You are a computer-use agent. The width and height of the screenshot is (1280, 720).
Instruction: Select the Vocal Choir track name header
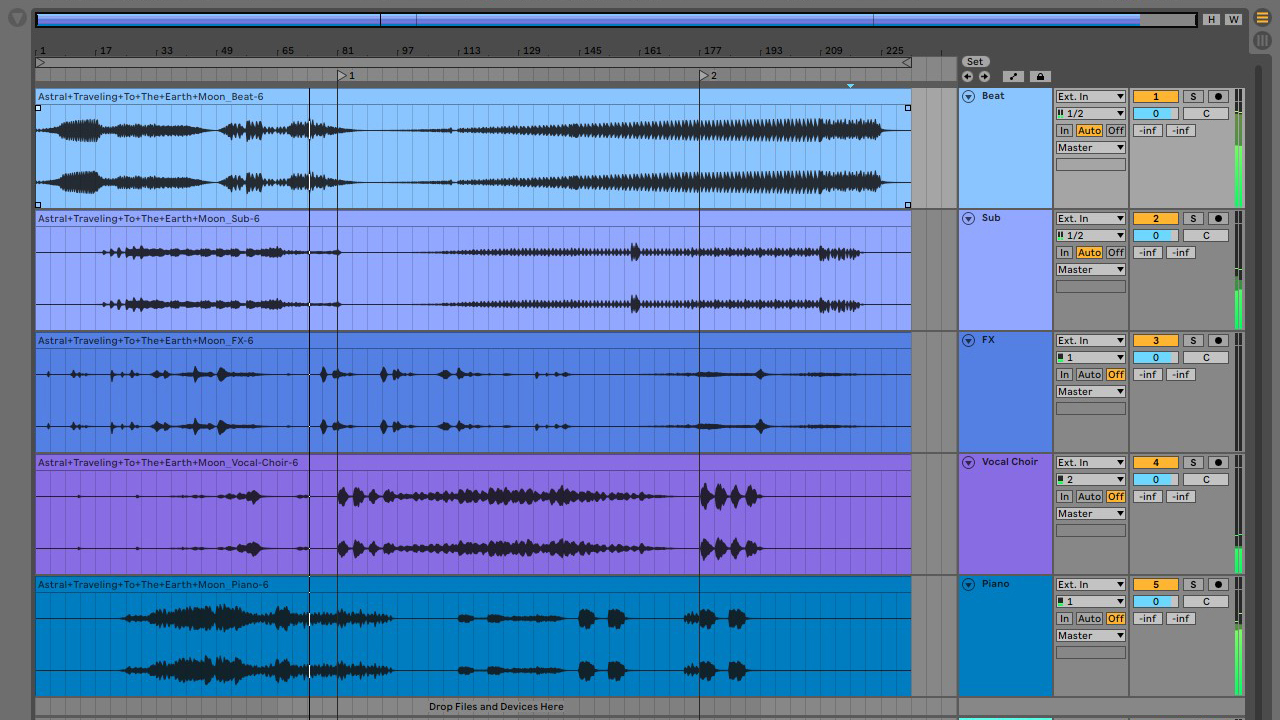[x=1010, y=462]
